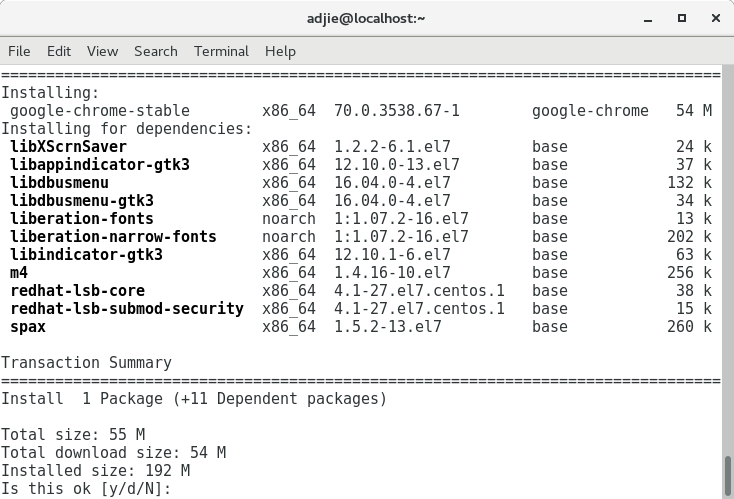This screenshot has height=499, width=734.
Task: Open the View menu
Action: [102, 51]
